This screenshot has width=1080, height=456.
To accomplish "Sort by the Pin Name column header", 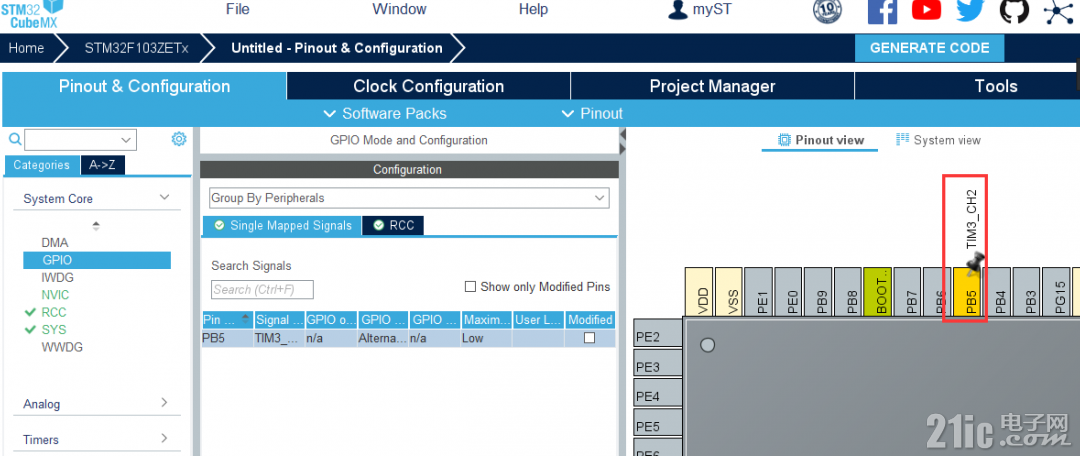I will click(227, 320).
